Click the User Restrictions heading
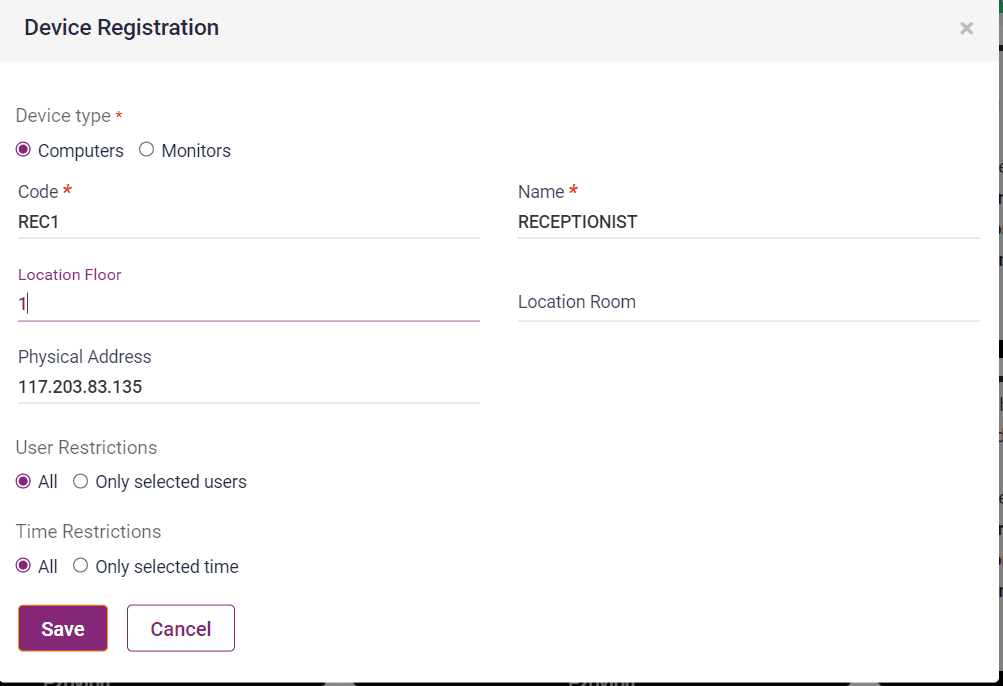The image size is (1003, 686). (86, 447)
